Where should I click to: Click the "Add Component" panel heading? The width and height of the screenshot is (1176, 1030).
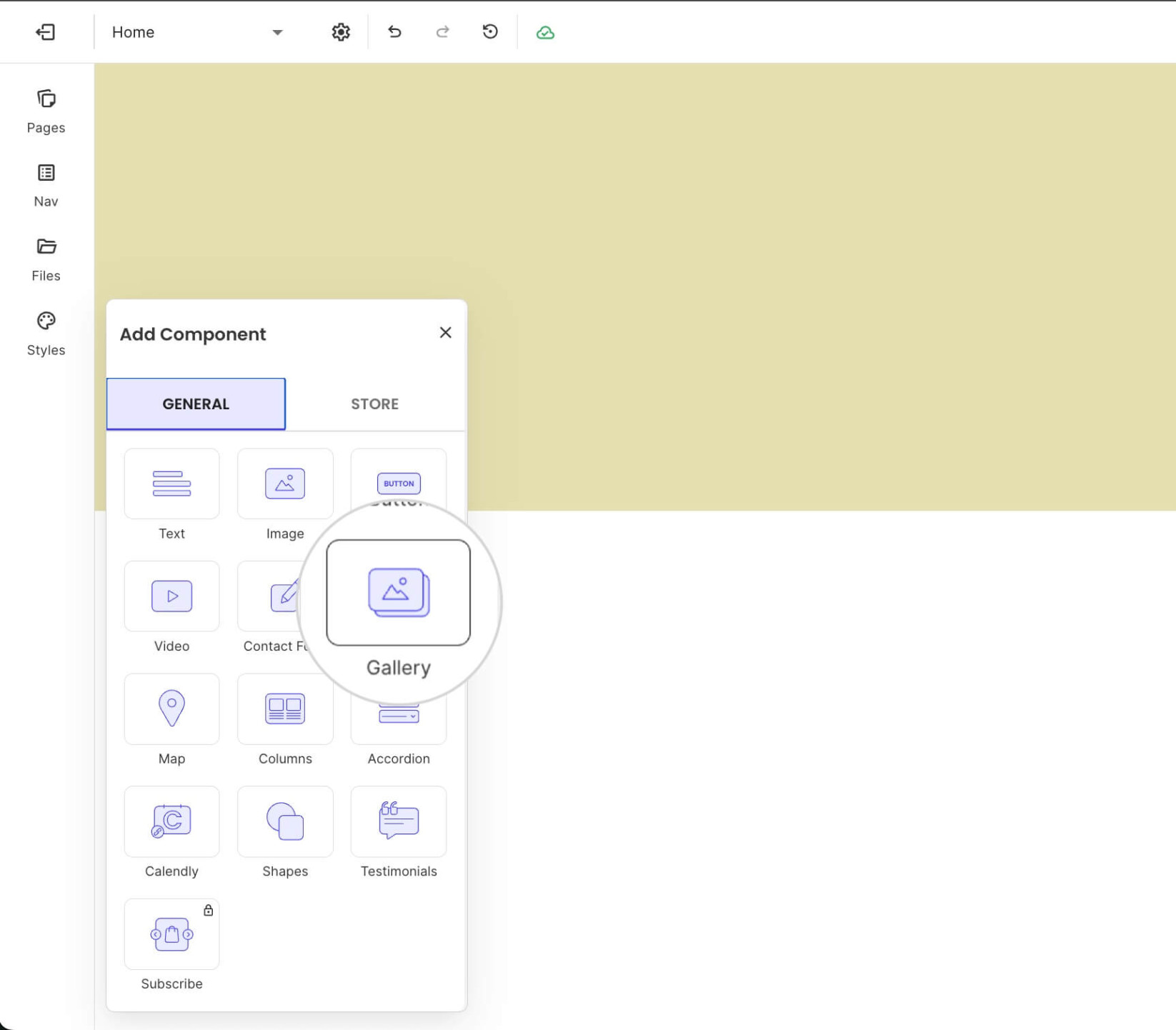tap(193, 334)
